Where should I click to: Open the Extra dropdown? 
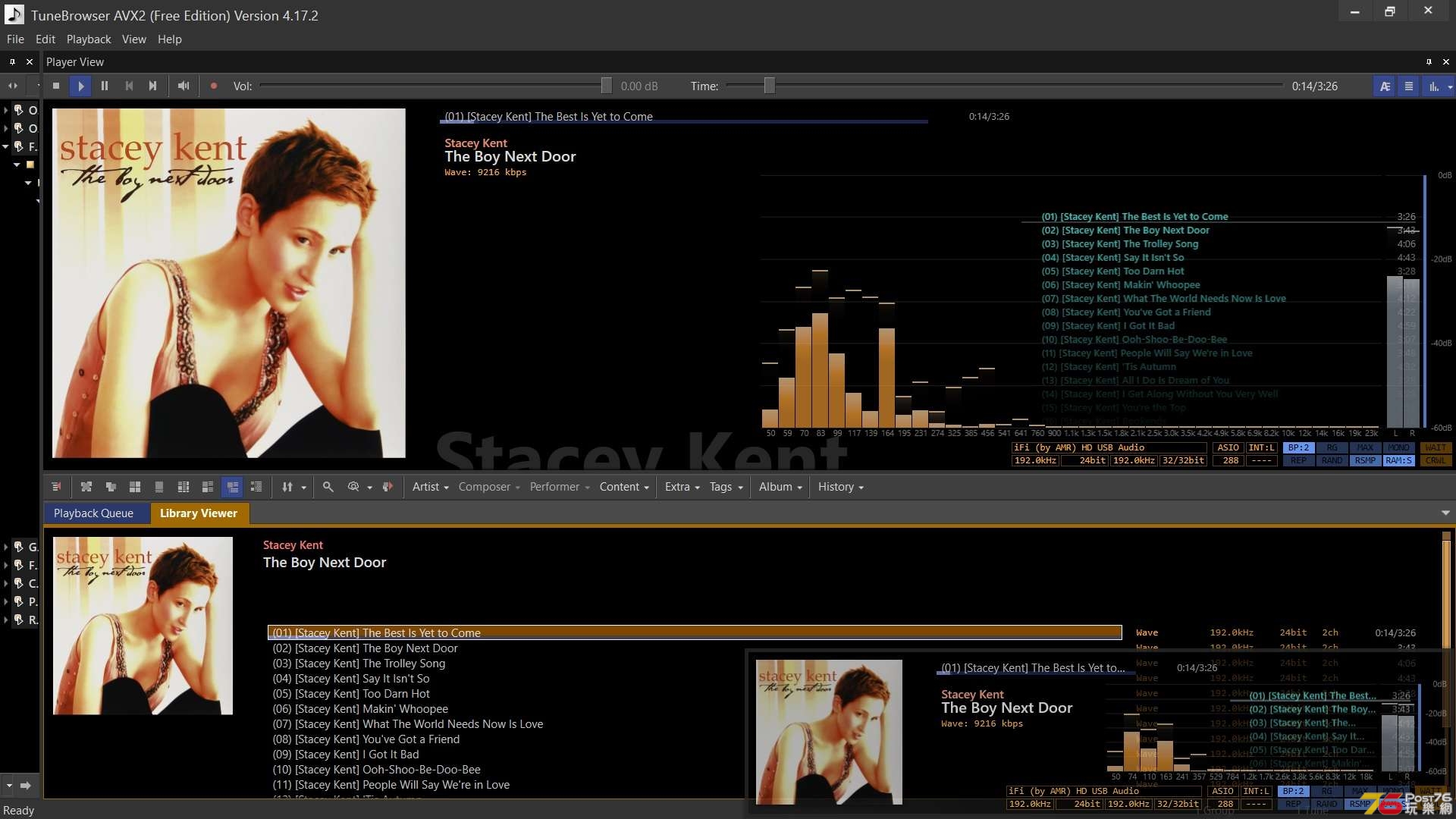click(x=682, y=487)
